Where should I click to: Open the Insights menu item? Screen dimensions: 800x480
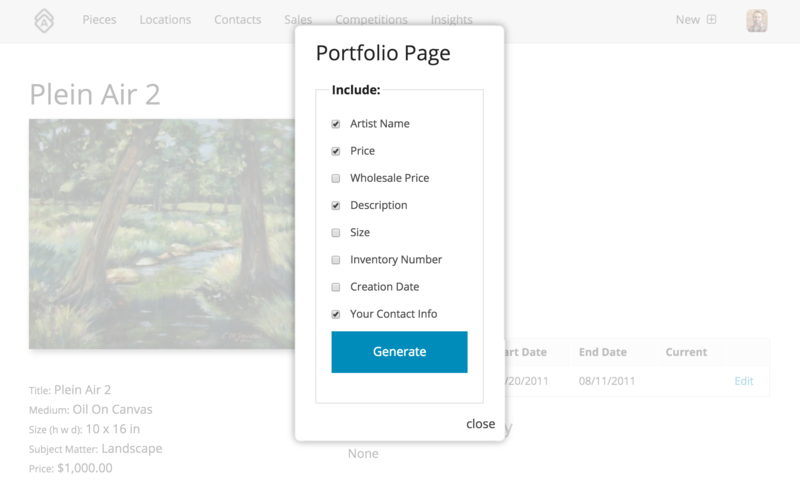pos(452,19)
